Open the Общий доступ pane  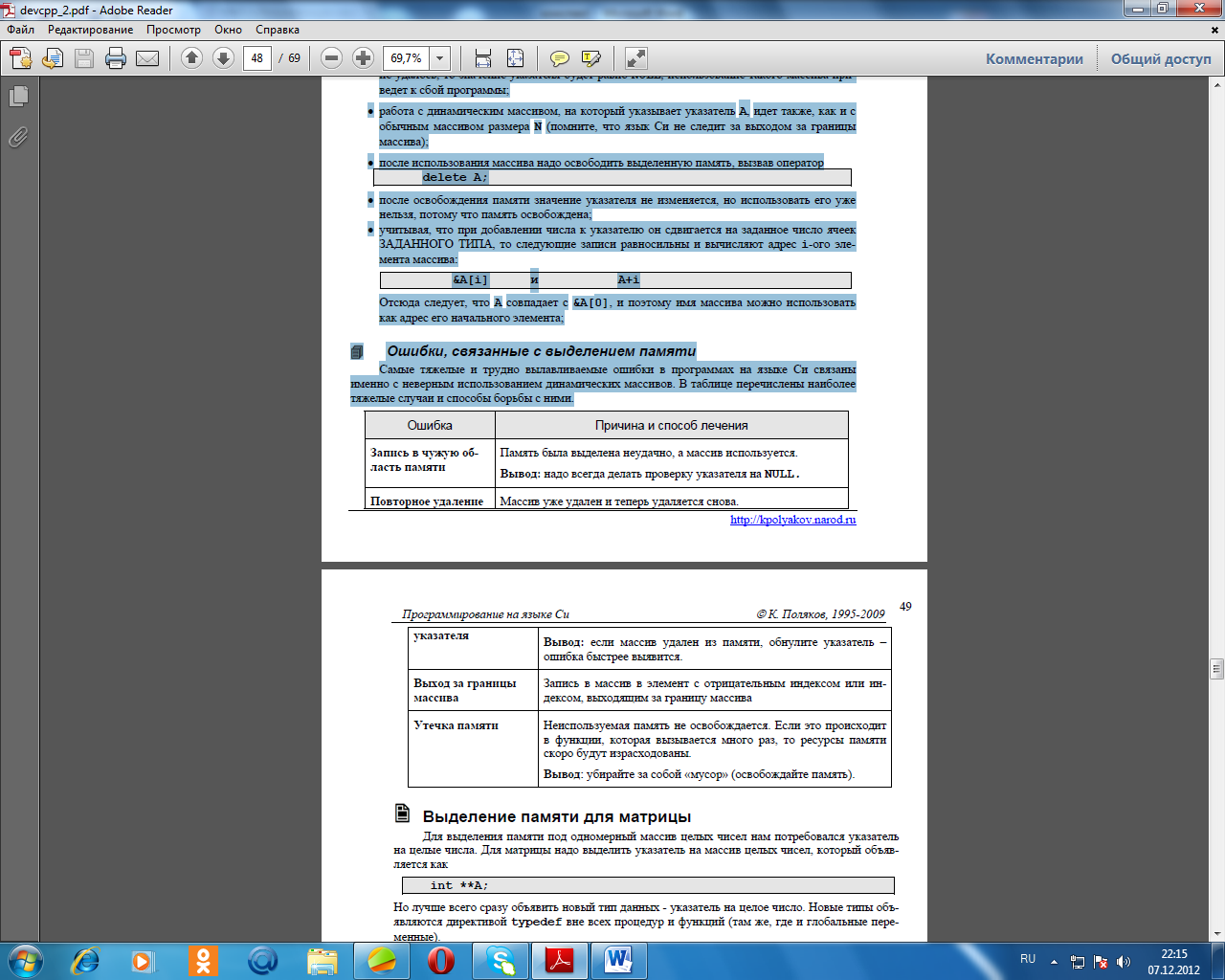(1161, 58)
